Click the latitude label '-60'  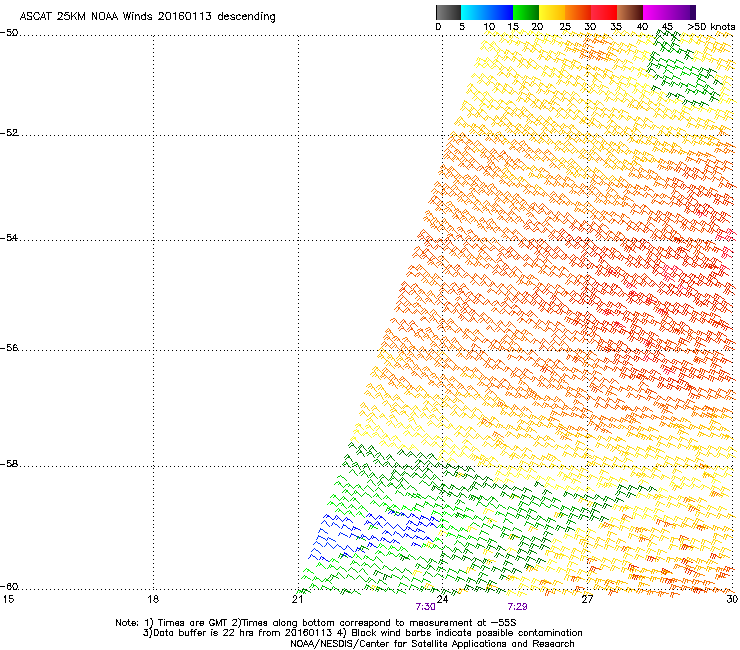tap(9, 587)
